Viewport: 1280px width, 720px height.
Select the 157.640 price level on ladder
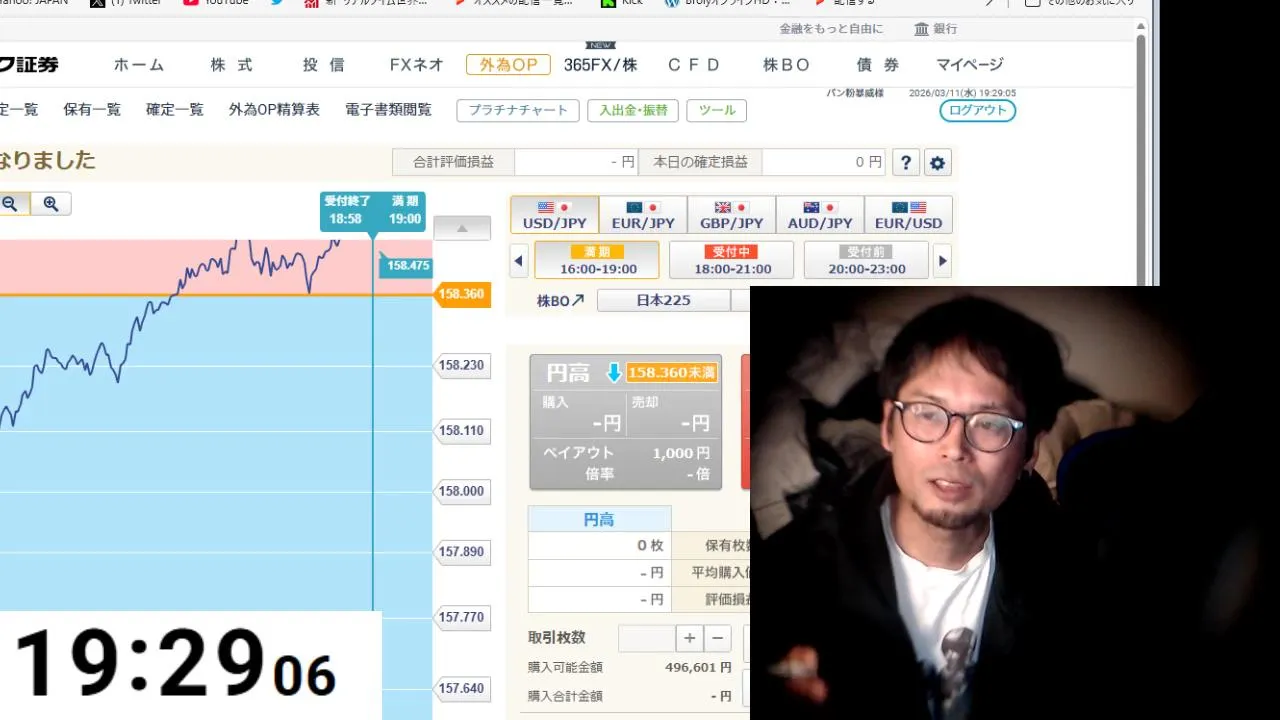[x=463, y=688]
